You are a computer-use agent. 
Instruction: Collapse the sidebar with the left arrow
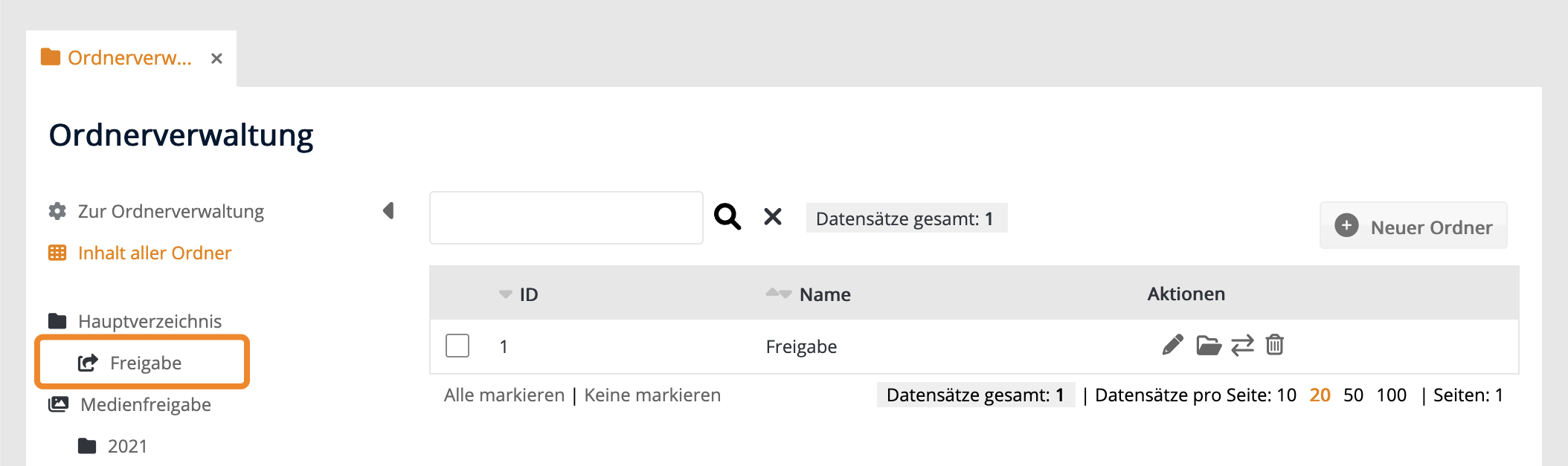click(388, 211)
